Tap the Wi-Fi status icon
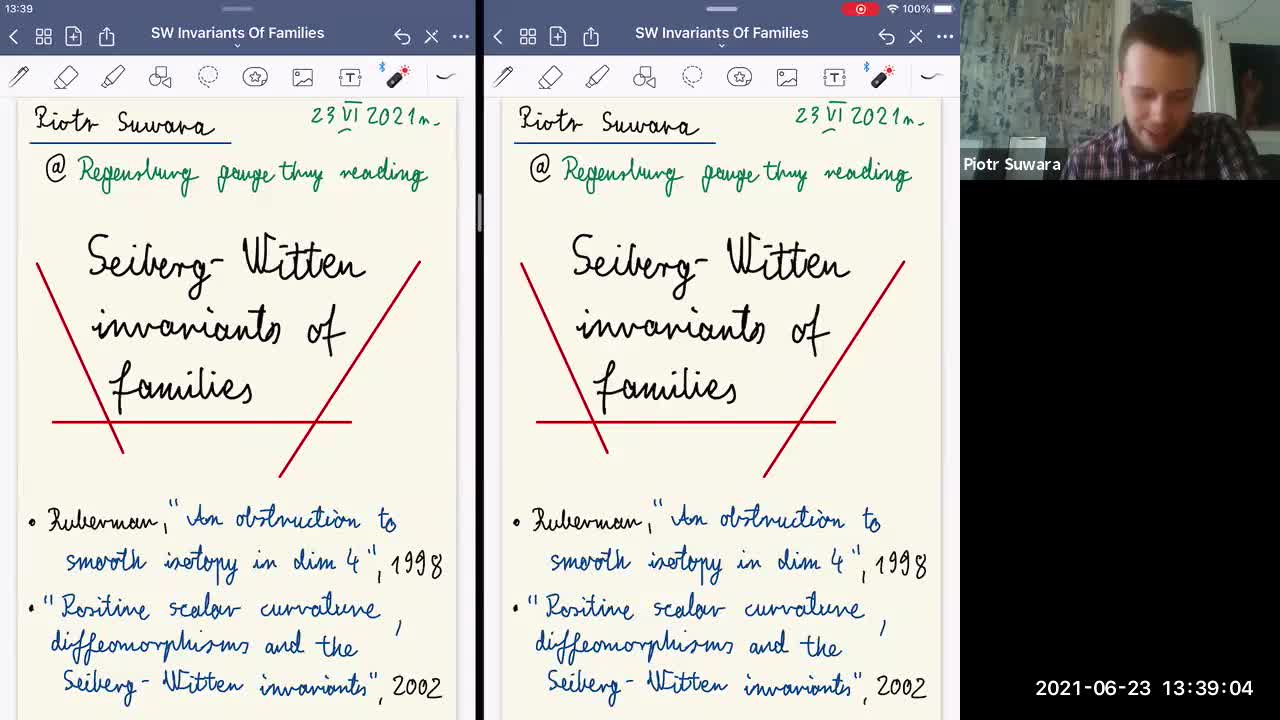This screenshot has height=720, width=1280. [892, 9]
